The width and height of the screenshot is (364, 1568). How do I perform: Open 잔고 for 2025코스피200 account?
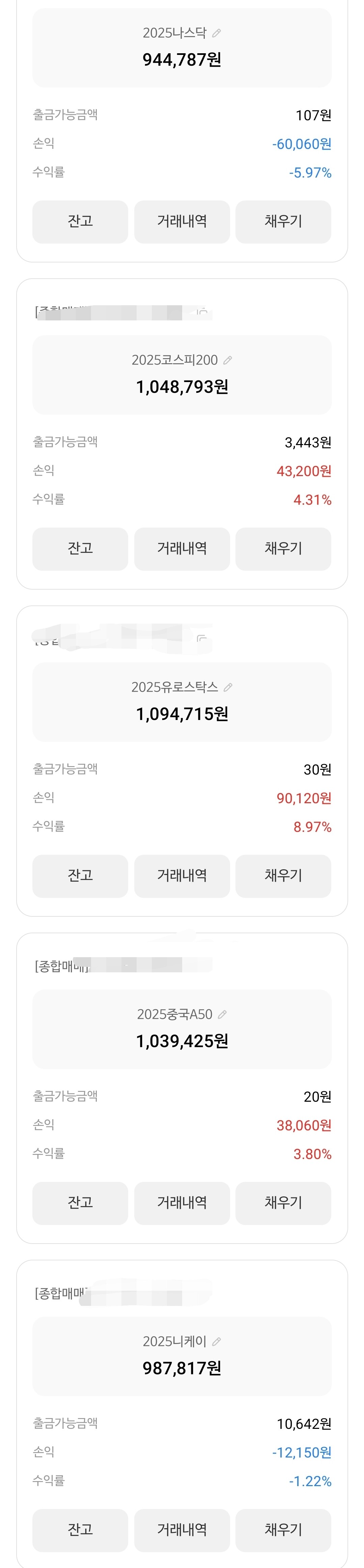[80, 548]
